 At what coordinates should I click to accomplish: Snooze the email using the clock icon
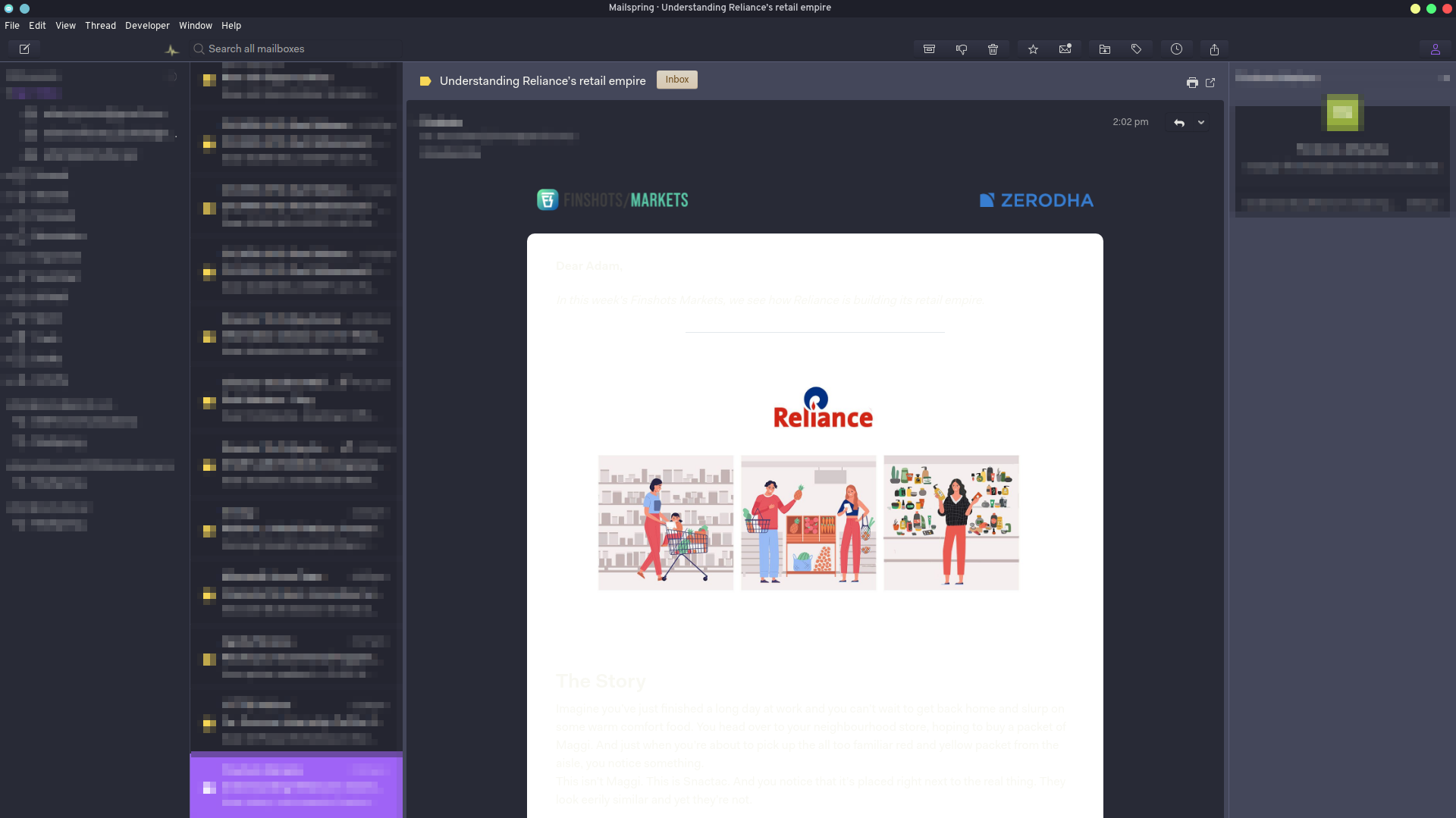tap(1176, 49)
